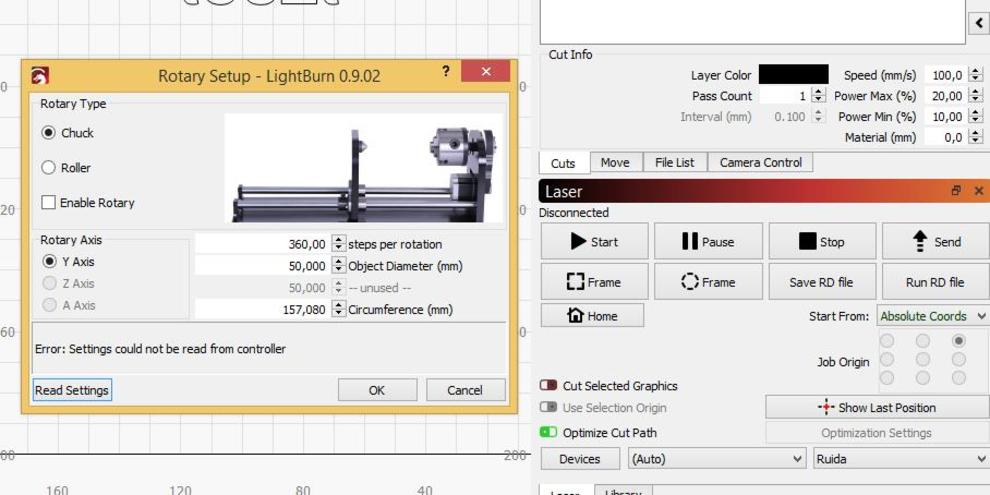The image size is (990, 495).
Task: Click the Disconnected status text
Action: [573, 213]
